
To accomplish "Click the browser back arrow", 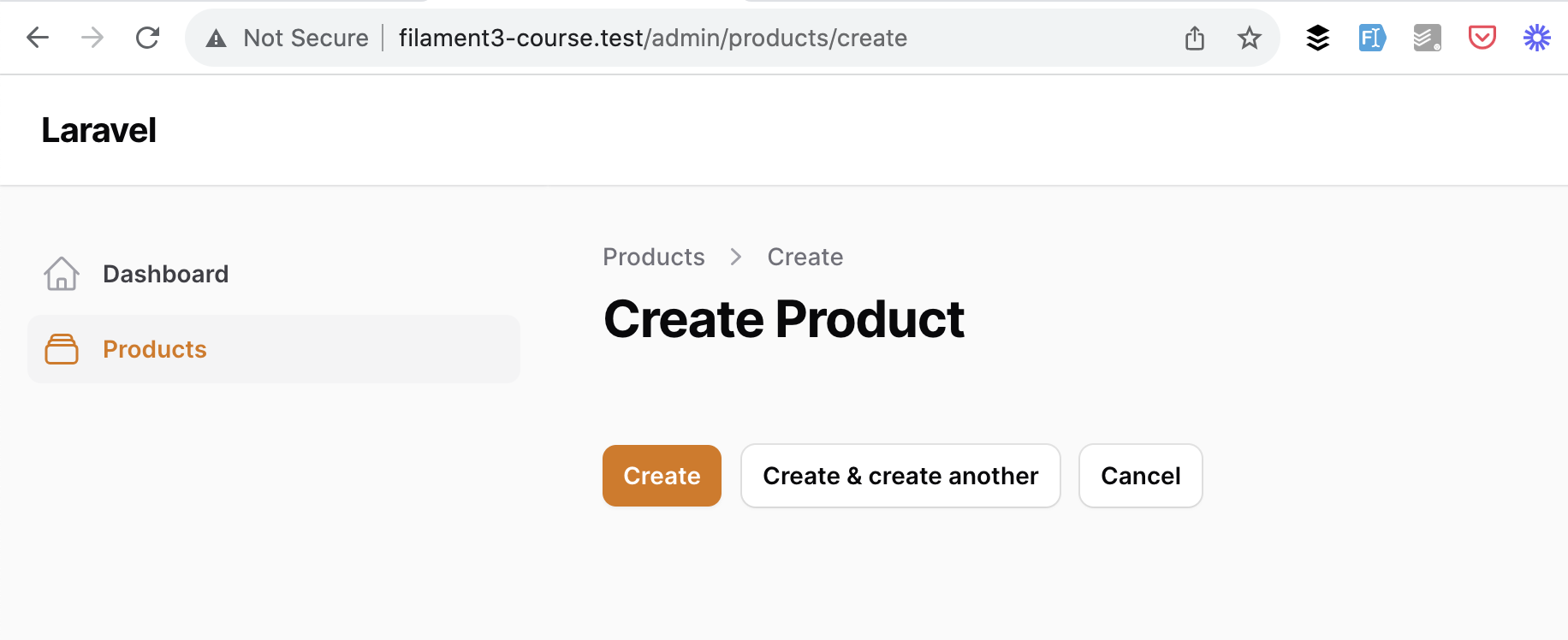I will click(38, 38).
